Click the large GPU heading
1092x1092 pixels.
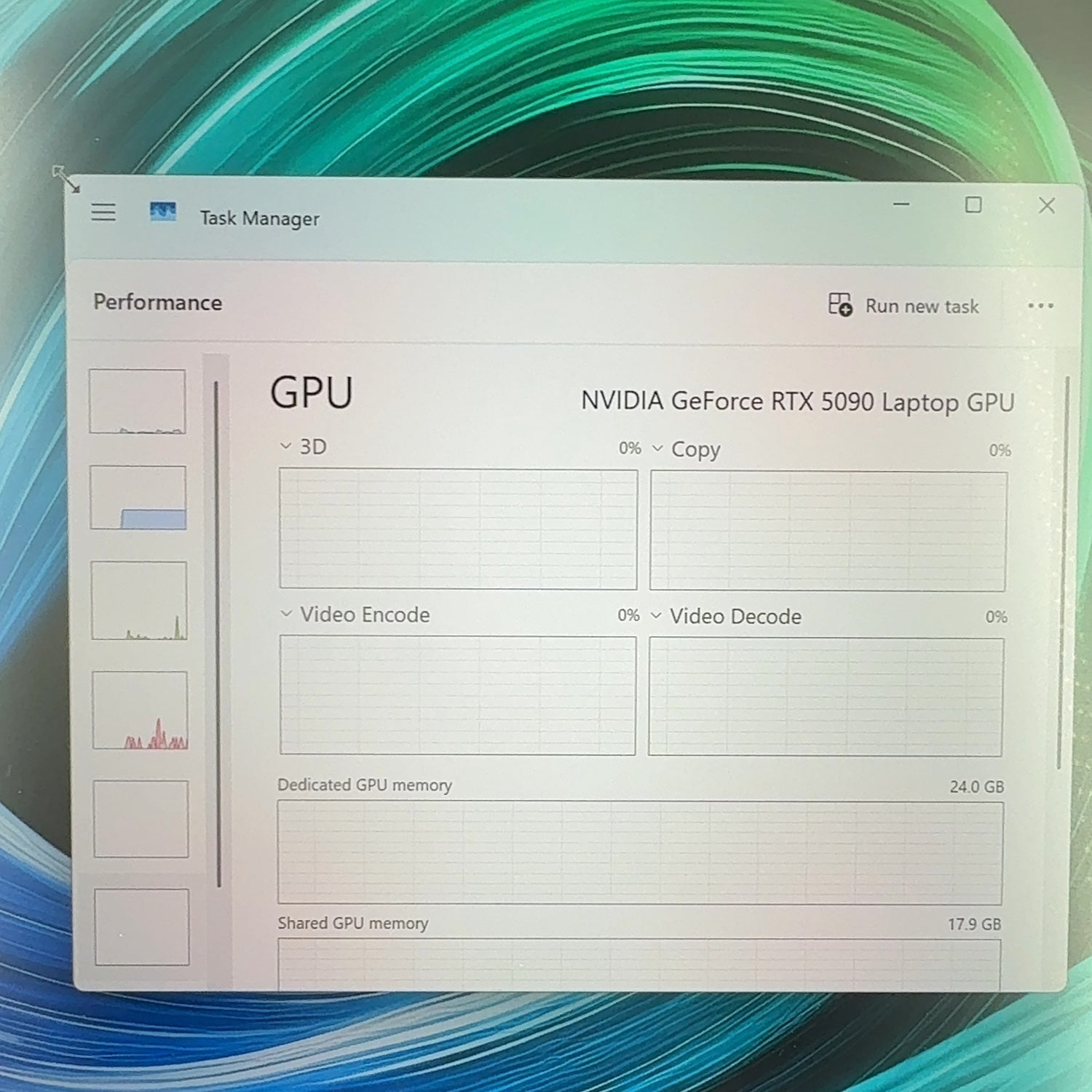click(x=312, y=393)
